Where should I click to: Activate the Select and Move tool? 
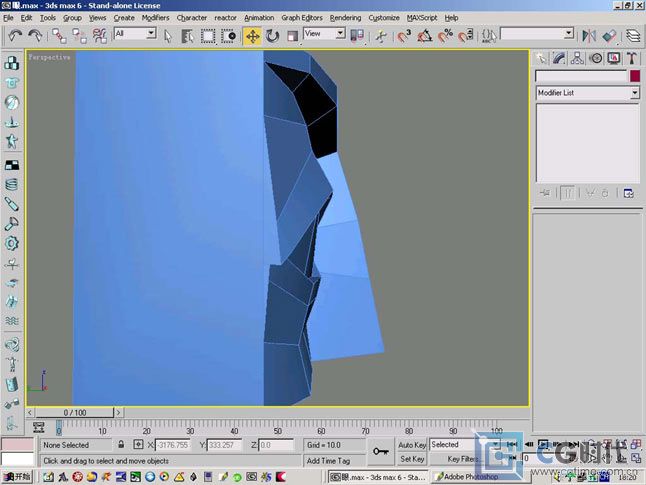252,36
